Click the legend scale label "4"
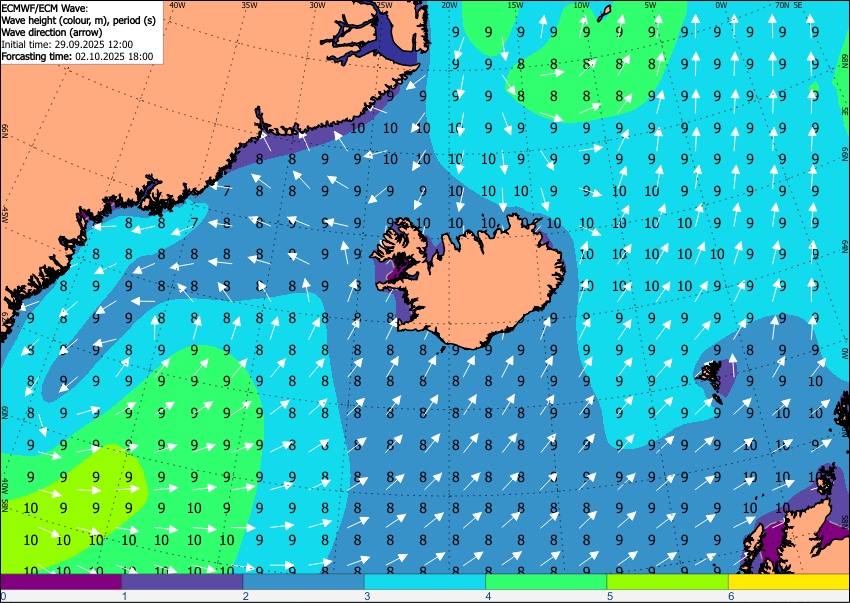 click(x=489, y=596)
